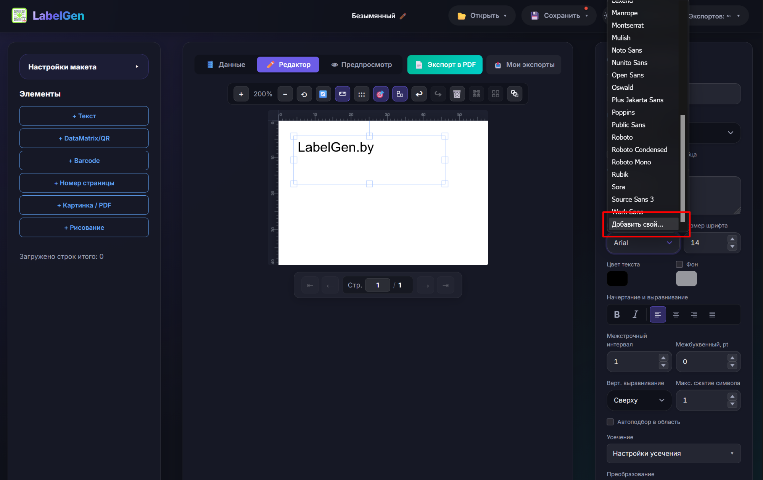
Task: Expand the Настройки макета section
Action: (x=84, y=67)
